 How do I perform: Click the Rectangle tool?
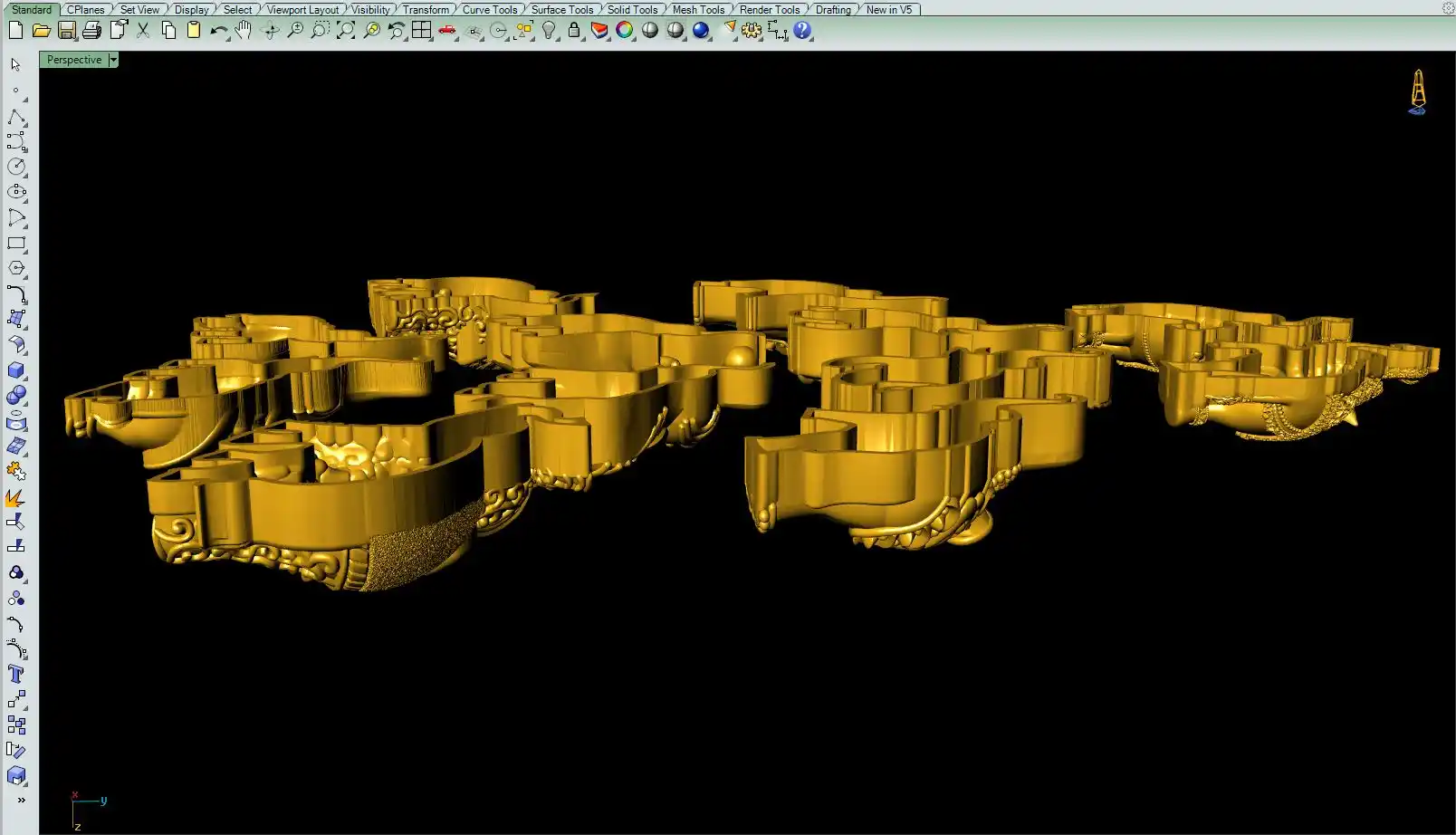pyautogui.click(x=16, y=244)
